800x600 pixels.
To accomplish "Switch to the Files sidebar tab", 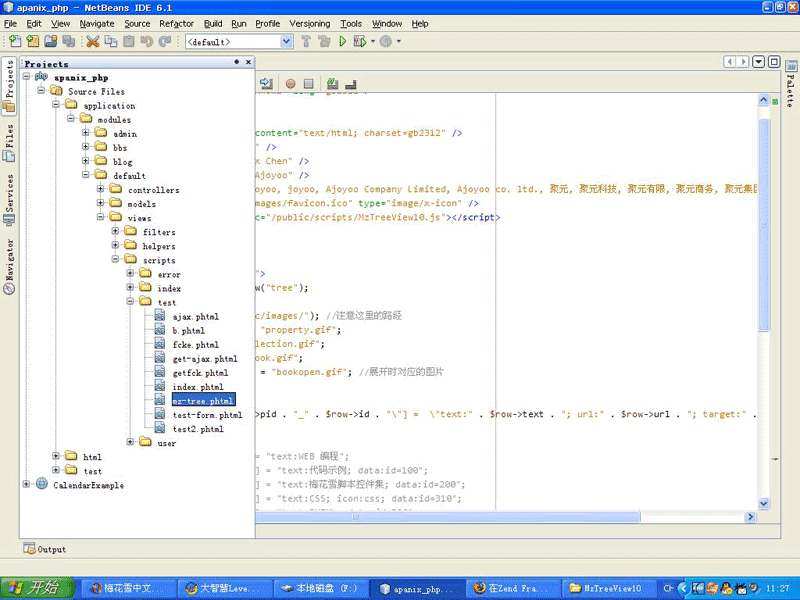I will (8, 143).
